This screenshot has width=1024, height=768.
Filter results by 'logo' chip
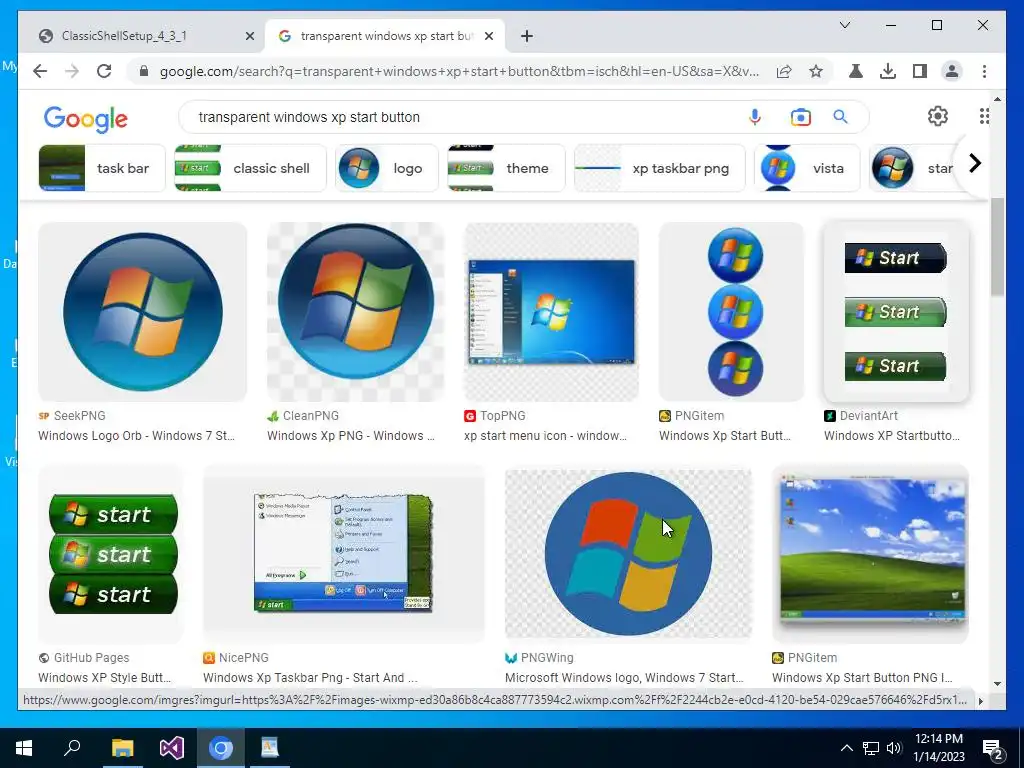387,168
